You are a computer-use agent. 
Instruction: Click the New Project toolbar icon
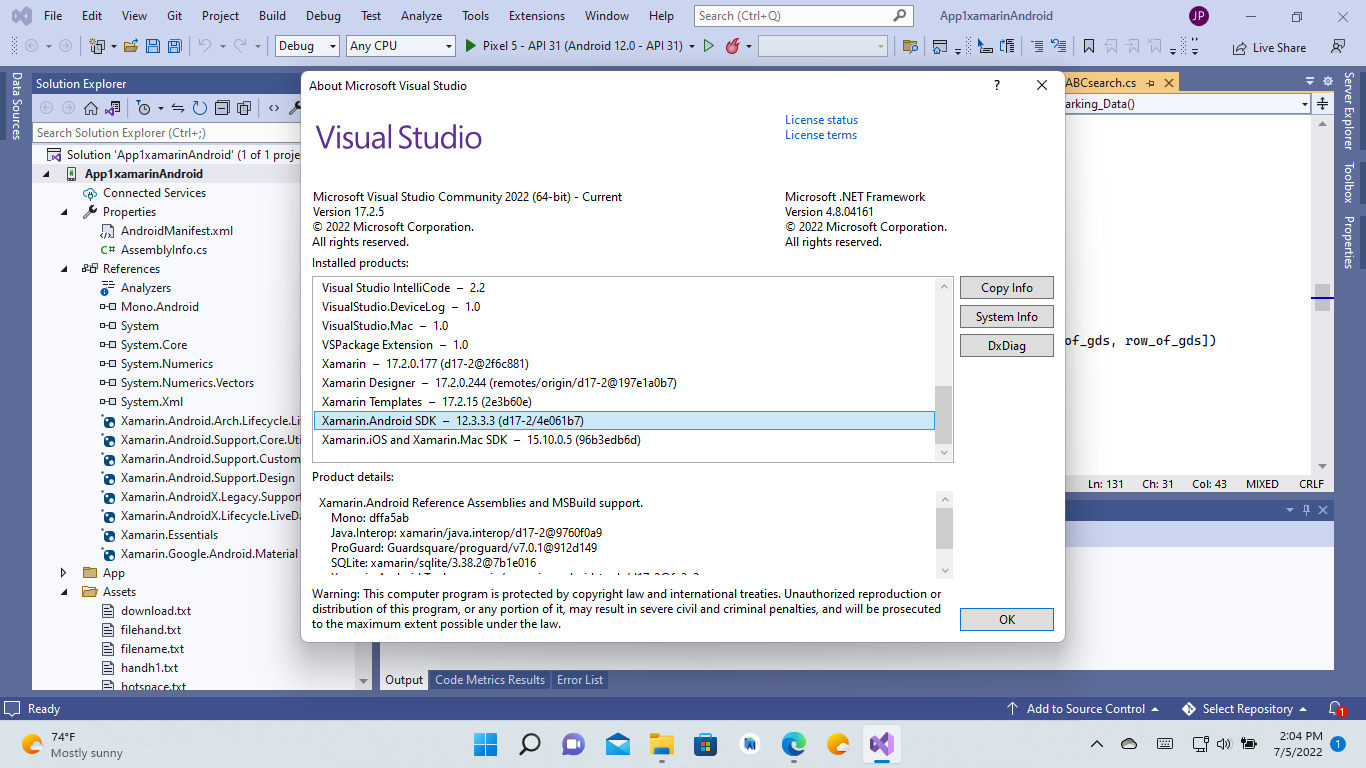[96, 46]
